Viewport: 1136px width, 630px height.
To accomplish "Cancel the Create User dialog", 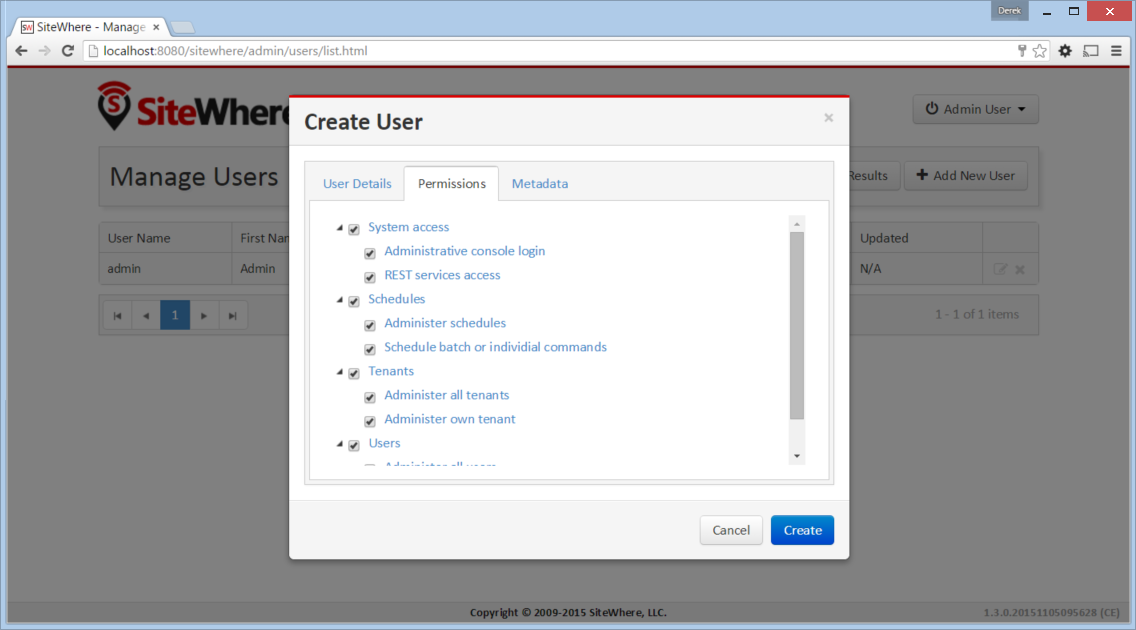I will pos(731,530).
